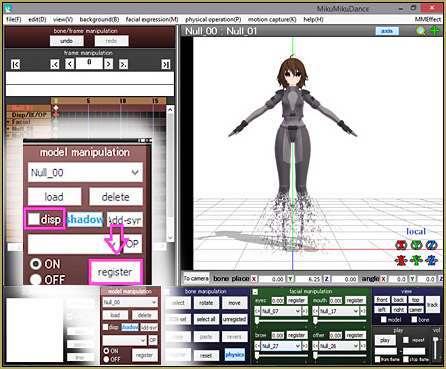
Task: Click the blue Z local move icon
Action: tap(432, 260)
